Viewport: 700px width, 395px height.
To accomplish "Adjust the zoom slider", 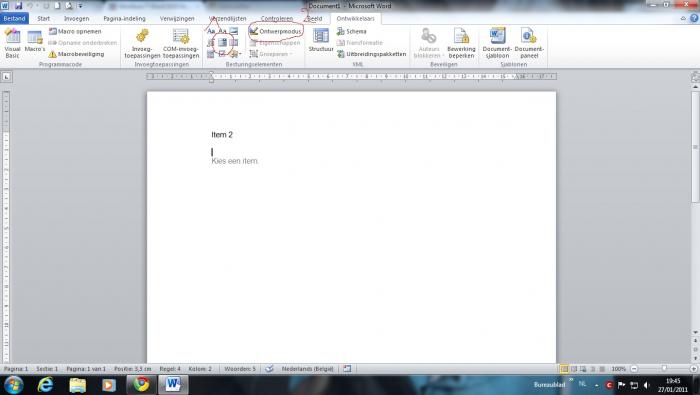I will click(664, 369).
